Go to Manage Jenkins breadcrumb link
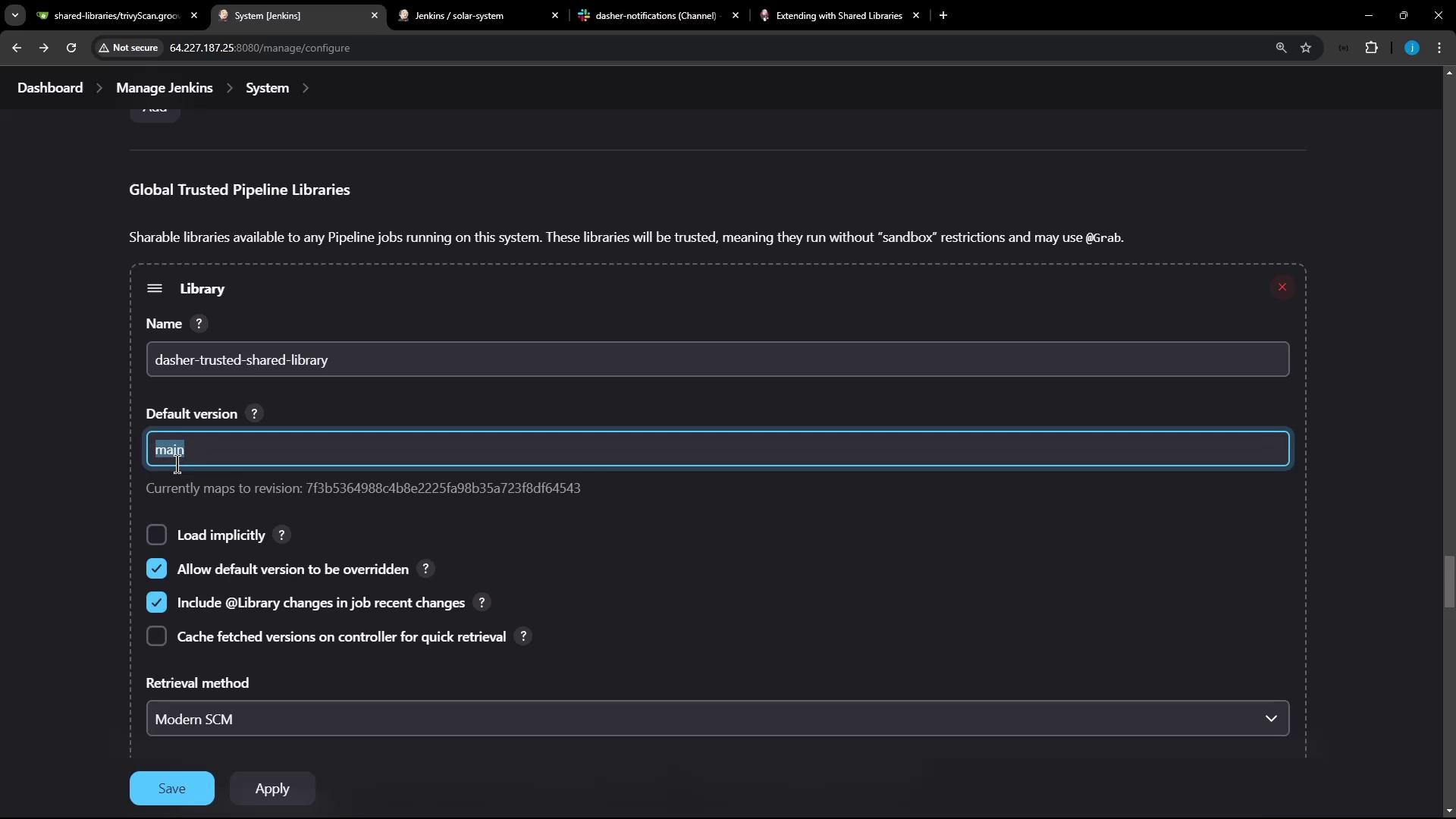This screenshot has height=819, width=1456. click(164, 88)
